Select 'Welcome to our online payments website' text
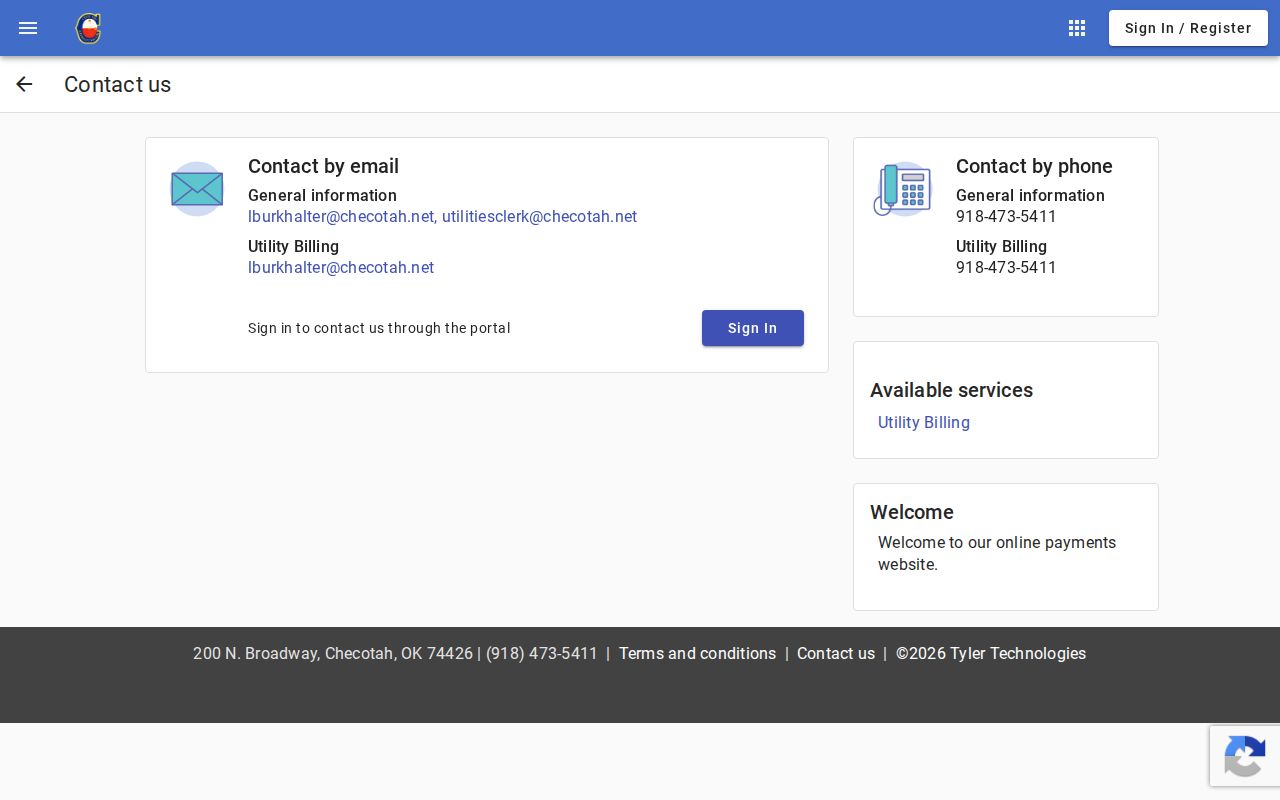 (x=997, y=553)
